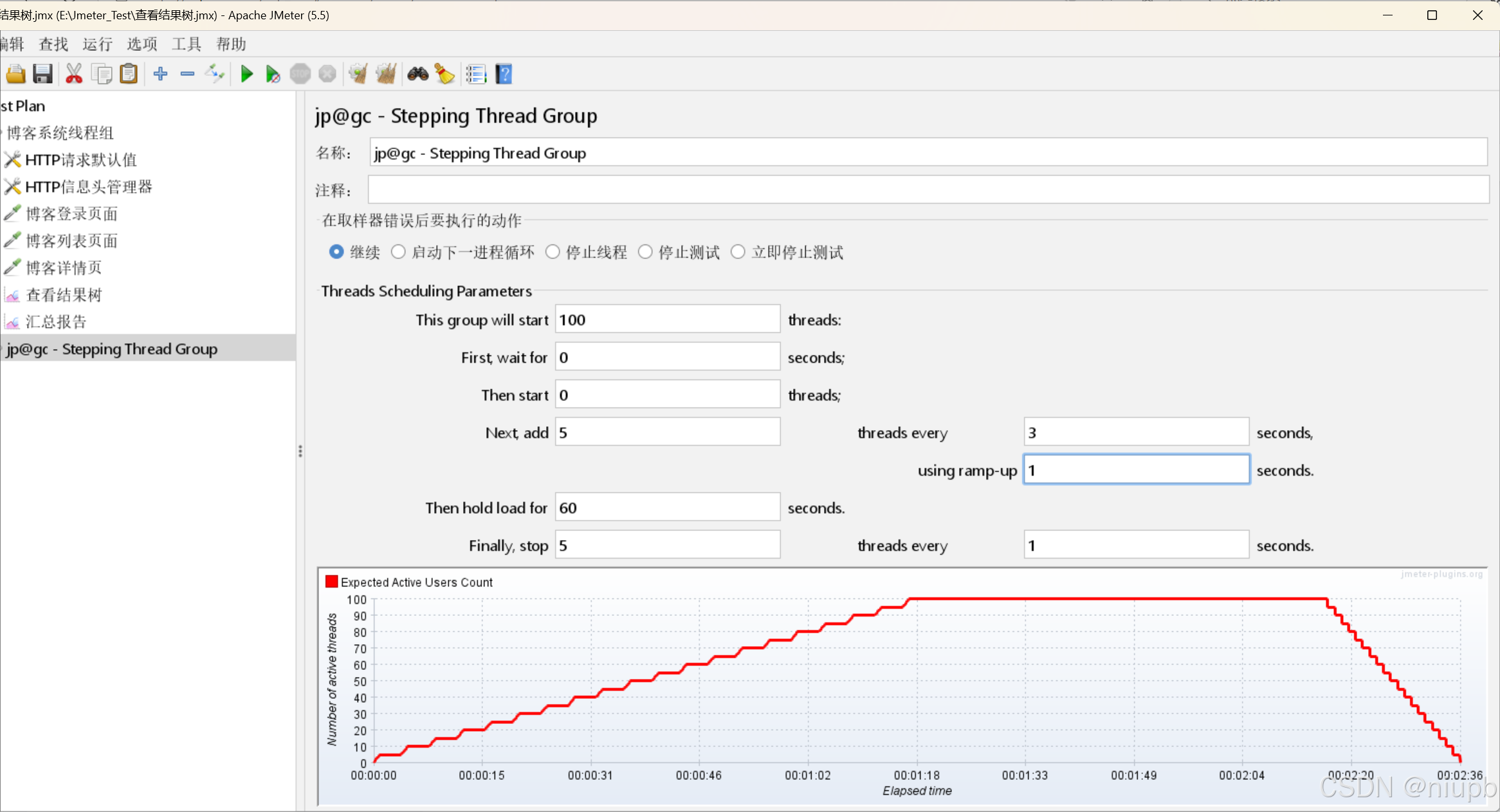Click the Clear All brooms icon
Screen dimensions: 1500x812
(x=386, y=75)
